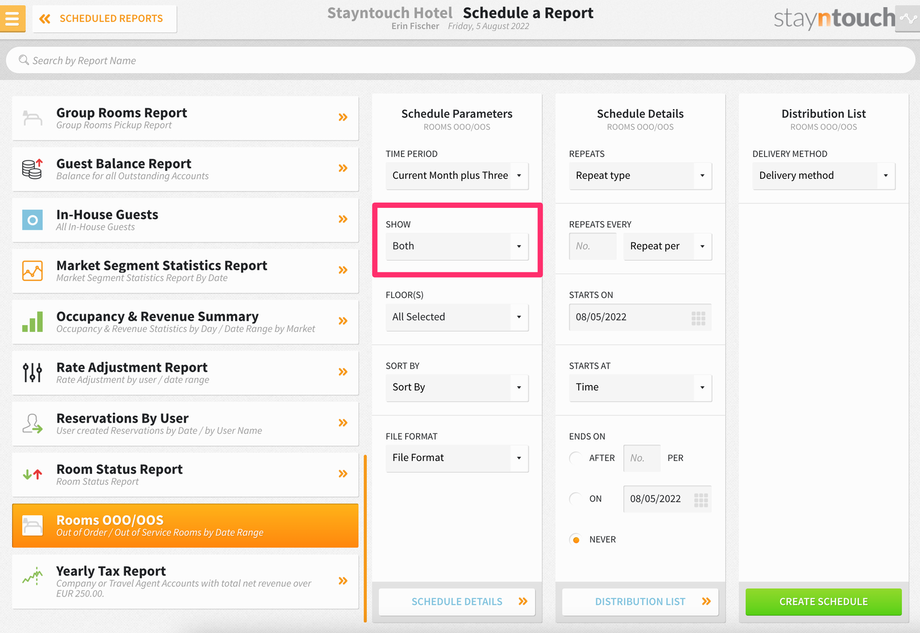Screen dimensions: 920x633
Task: Expand Occupancy & Revenue Summary chevrons
Action: tap(343, 321)
